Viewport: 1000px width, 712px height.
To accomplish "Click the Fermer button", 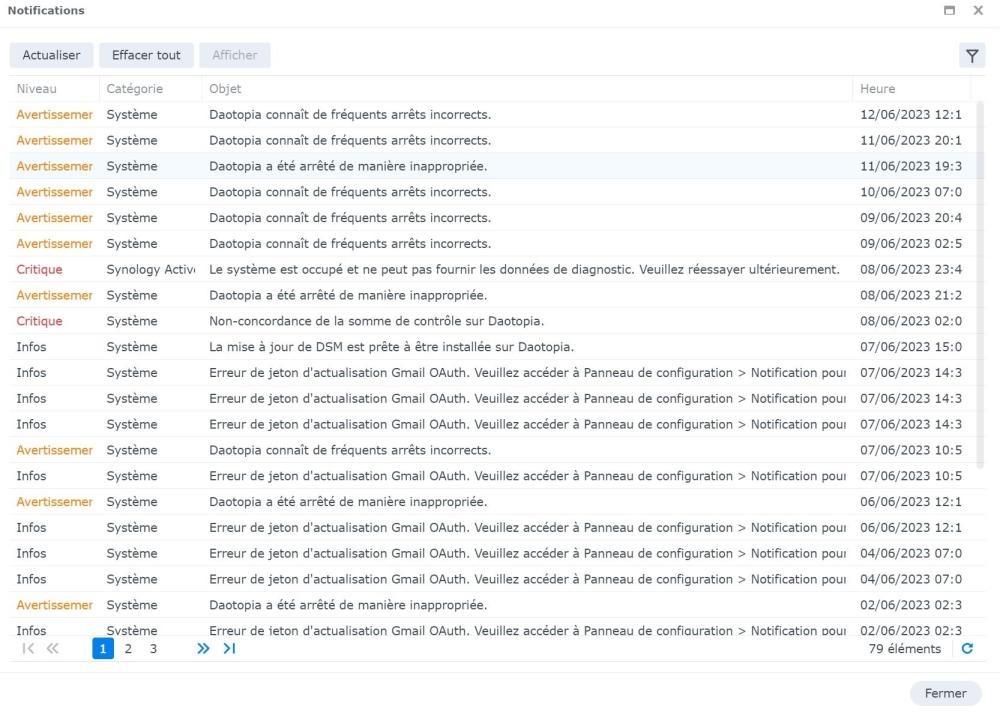I will coord(945,693).
